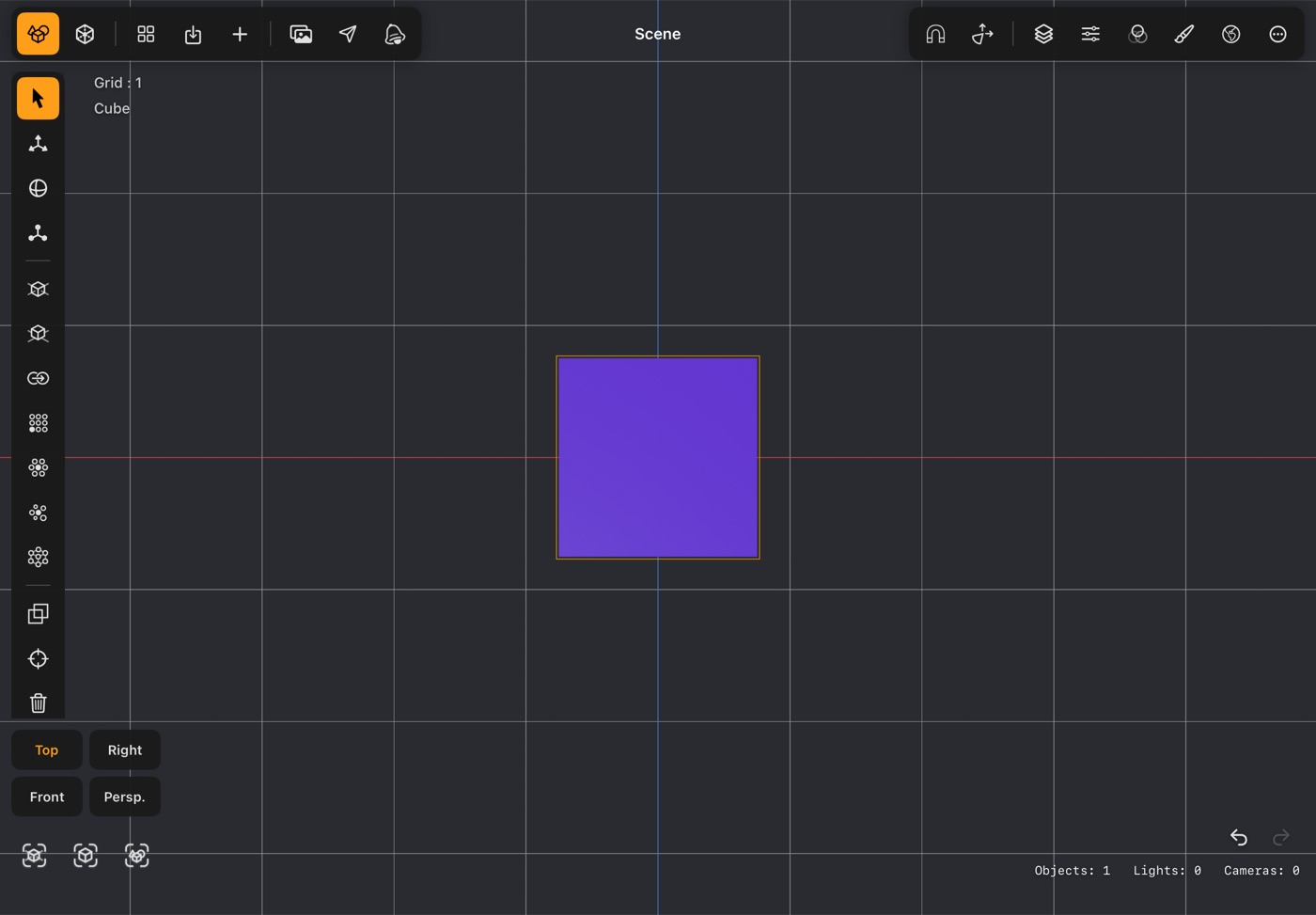Switch to the Persp. view

click(x=125, y=797)
